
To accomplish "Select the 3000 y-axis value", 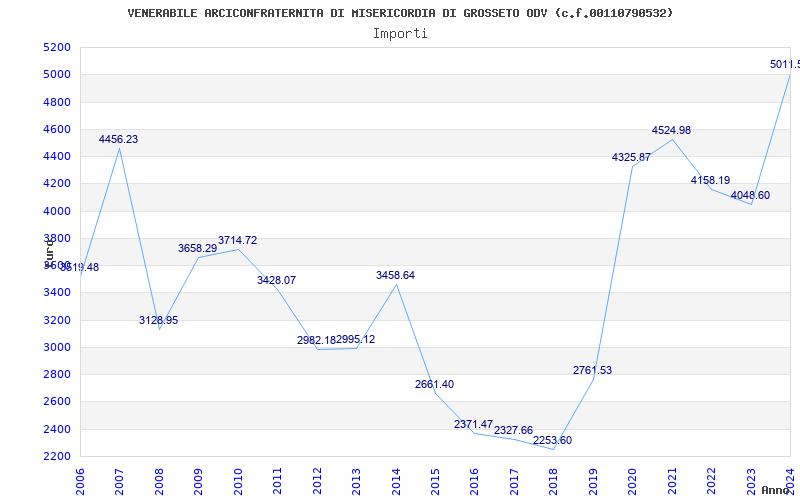I will pyautogui.click(x=57, y=347).
